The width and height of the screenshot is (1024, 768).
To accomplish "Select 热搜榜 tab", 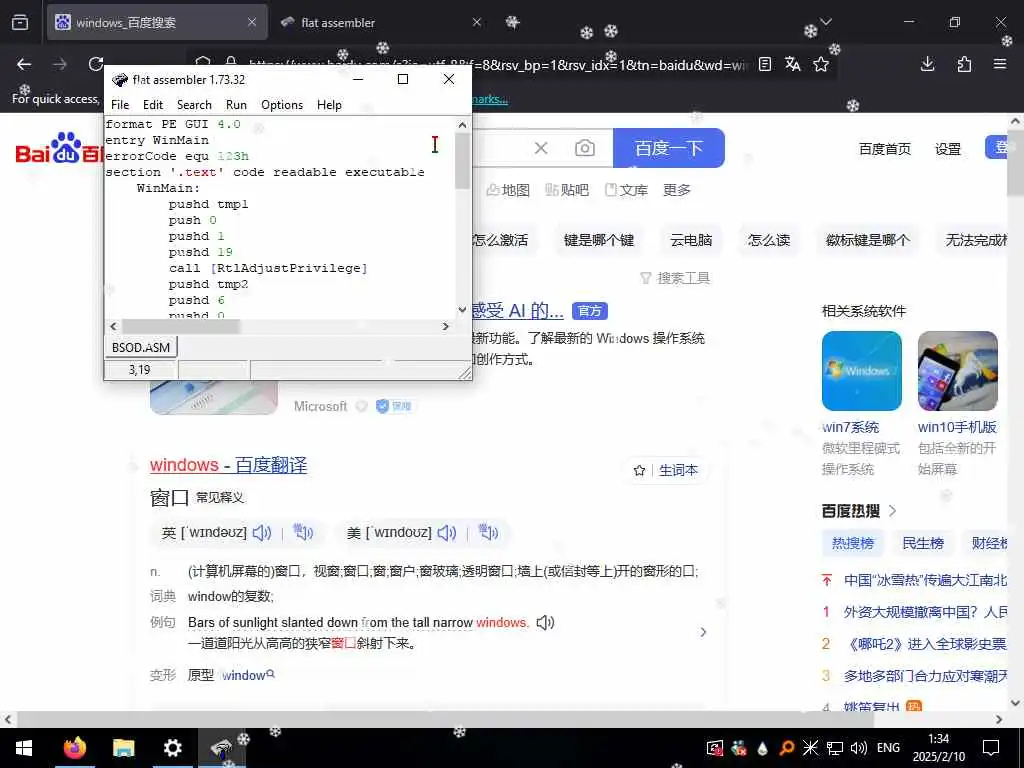I will pyautogui.click(x=852, y=543).
